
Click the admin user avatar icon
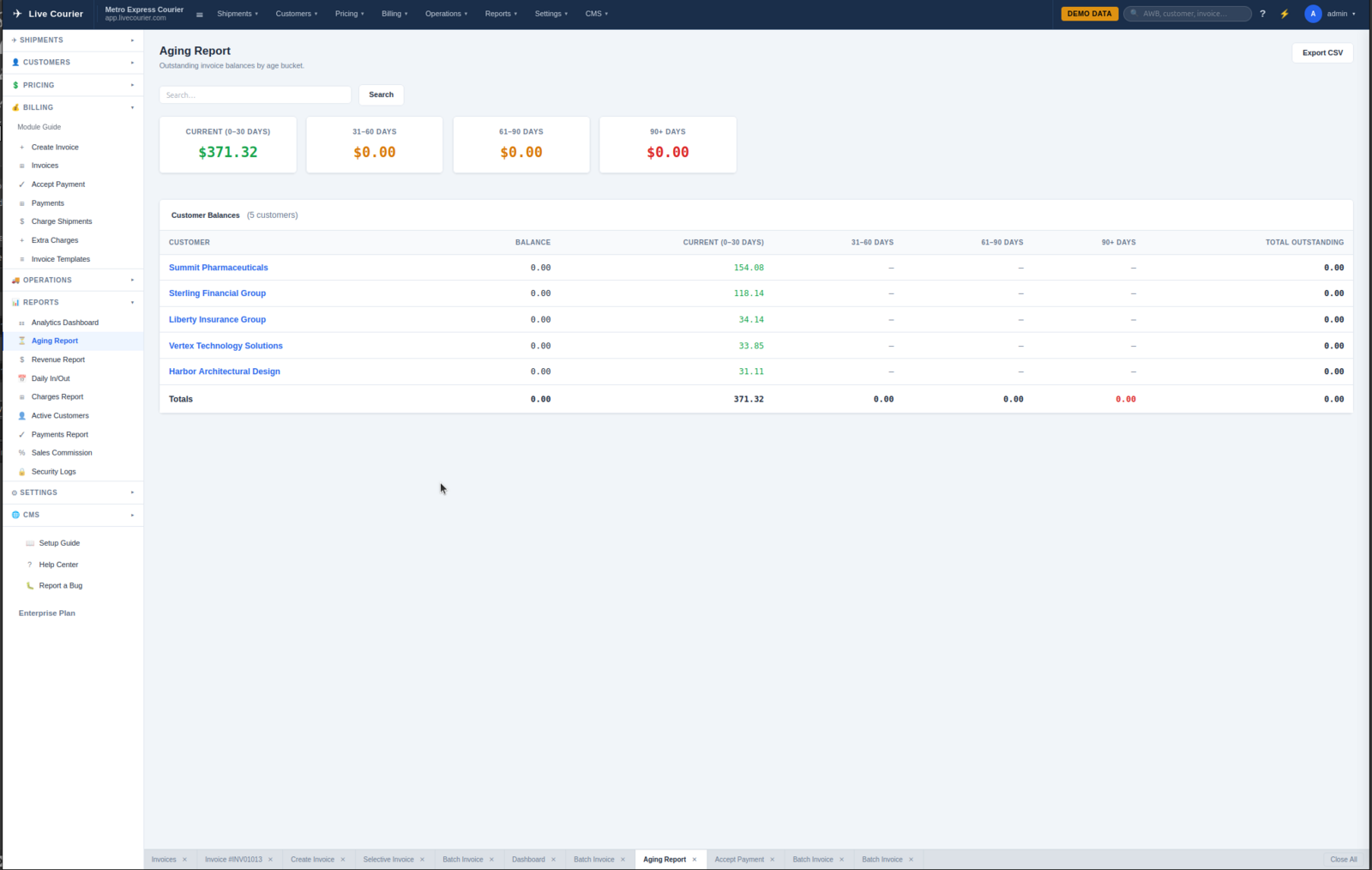click(x=1313, y=14)
